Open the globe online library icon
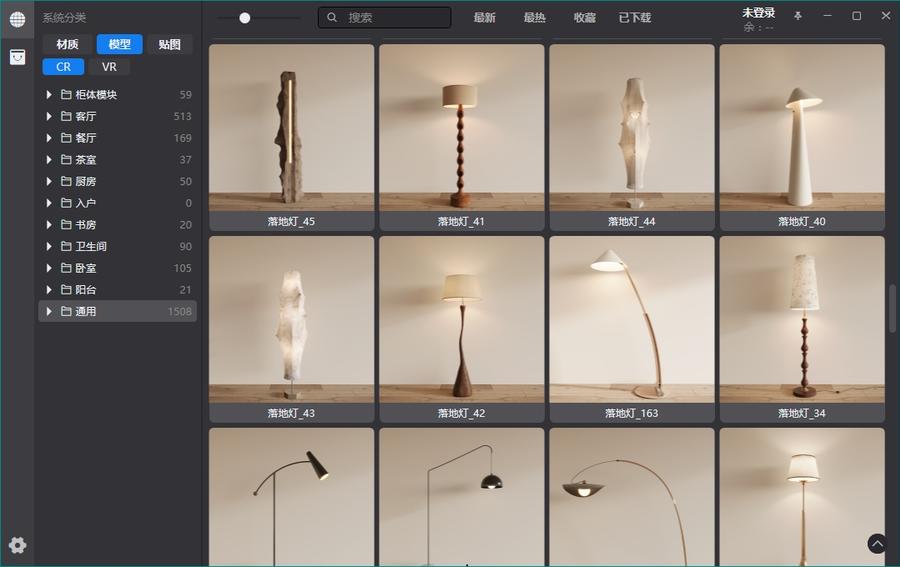This screenshot has width=900, height=567. pyautogui.click(x=17, y=19)
